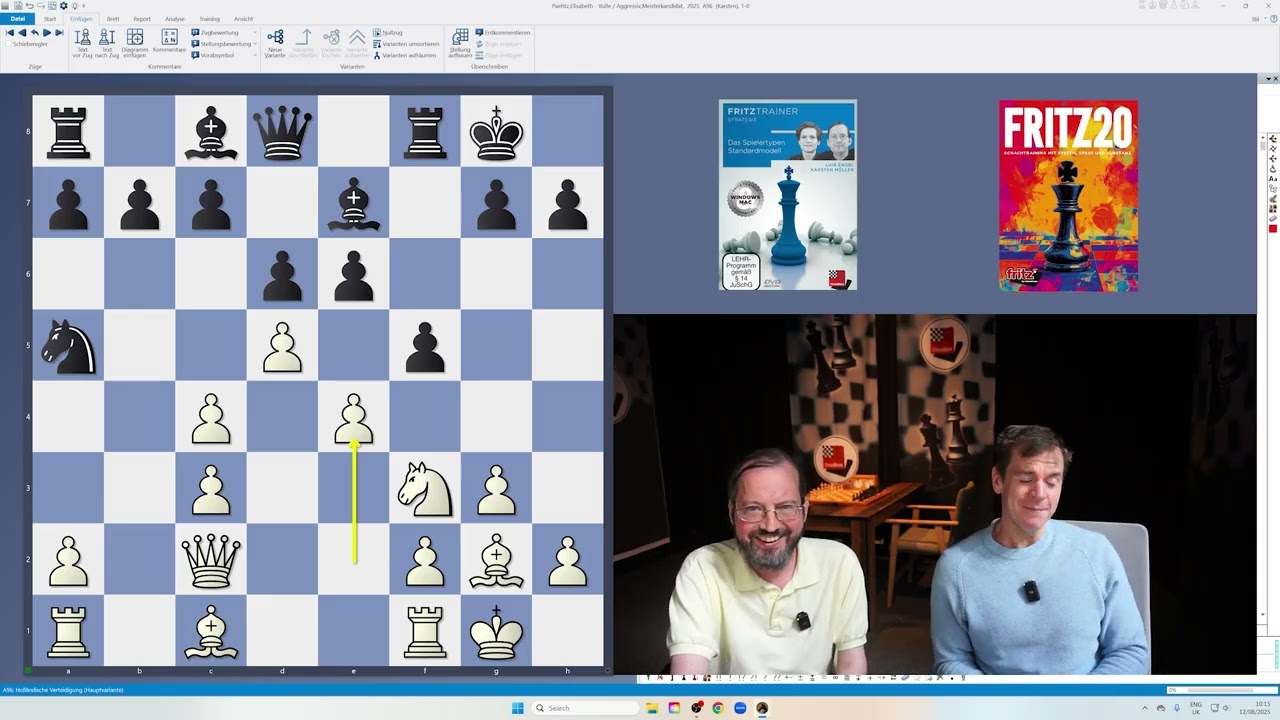Click the notation pane scrollbar
The width and height of the screenshot is (1280, 720).
click(x=1263, y=375)
